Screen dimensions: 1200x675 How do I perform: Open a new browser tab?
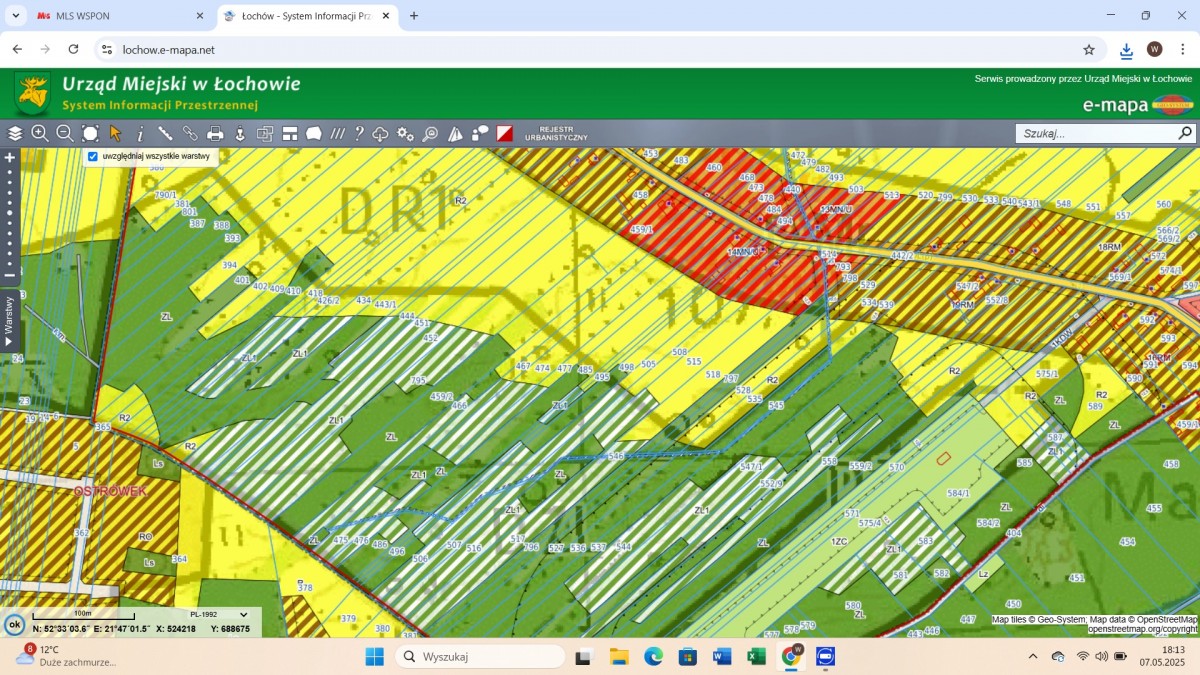pyautogui.click(x=414, y=16)
